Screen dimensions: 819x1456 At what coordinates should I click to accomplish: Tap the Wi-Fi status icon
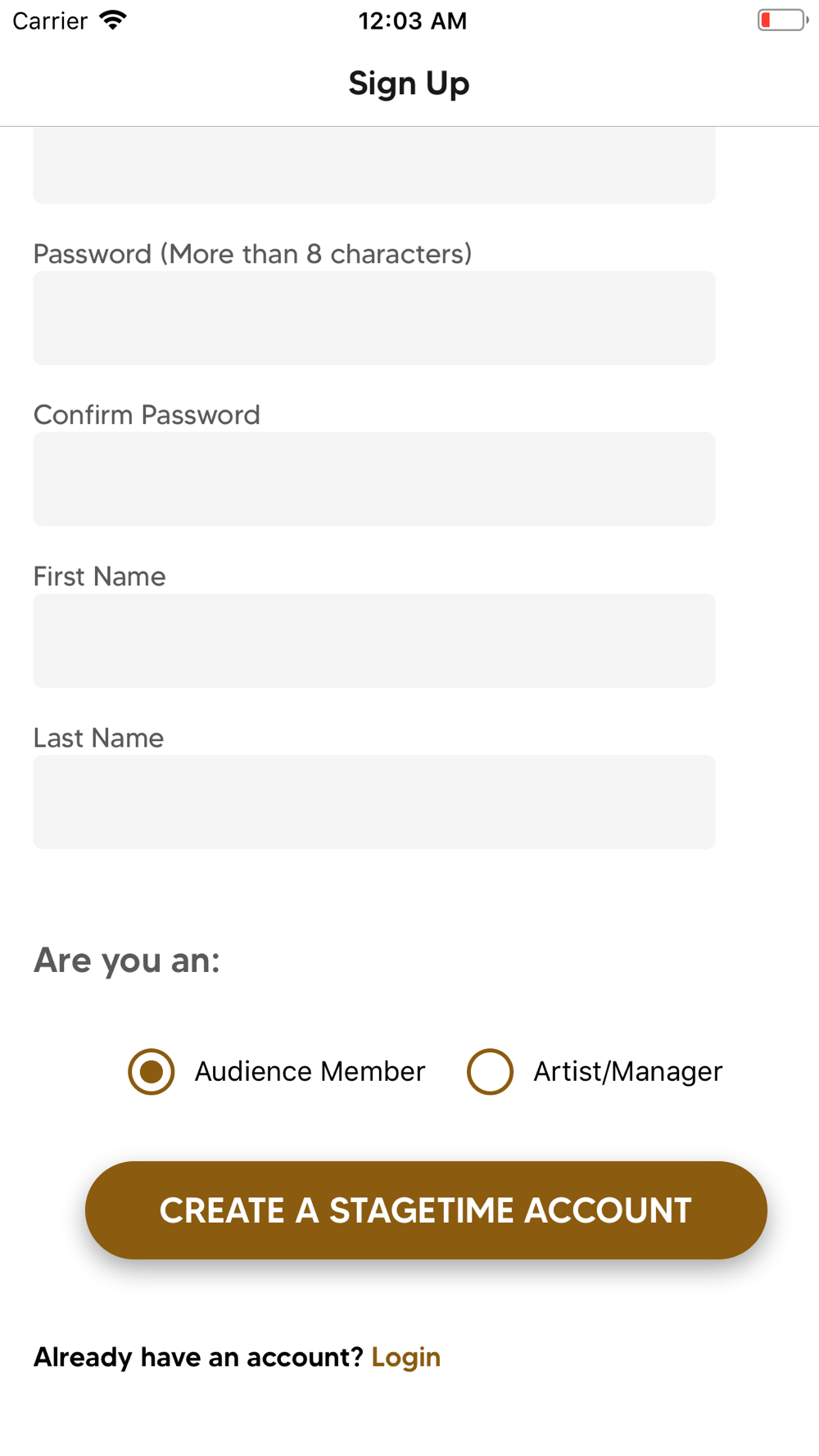[x=113, y=20]
